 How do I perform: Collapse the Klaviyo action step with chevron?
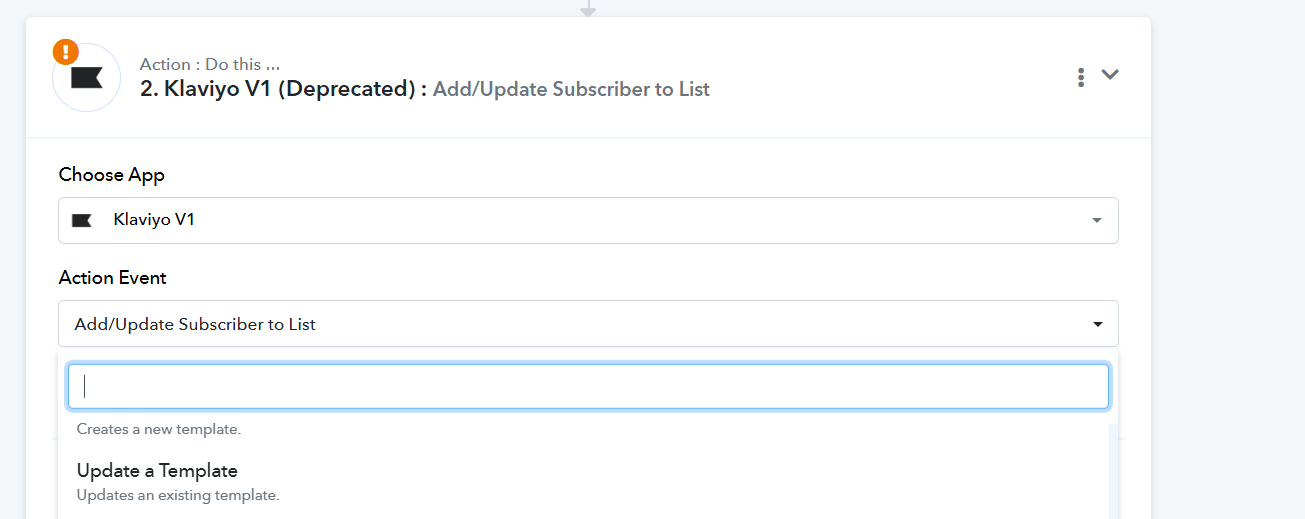(x=1110, y=75)
